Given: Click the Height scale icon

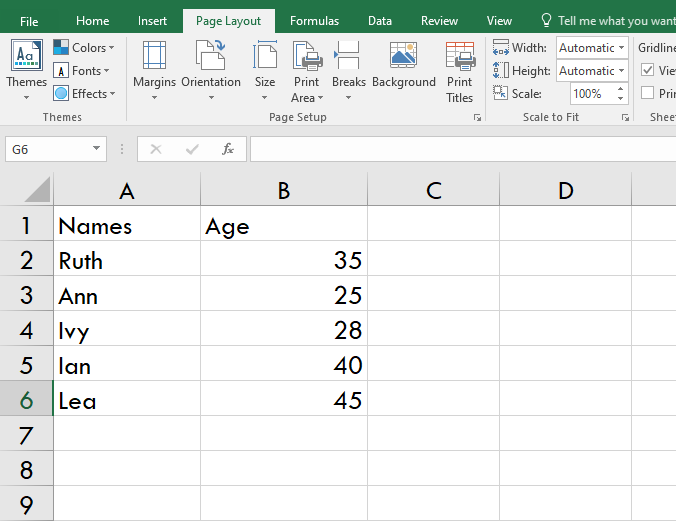Looking at the screenshot, I should (501, 70).
